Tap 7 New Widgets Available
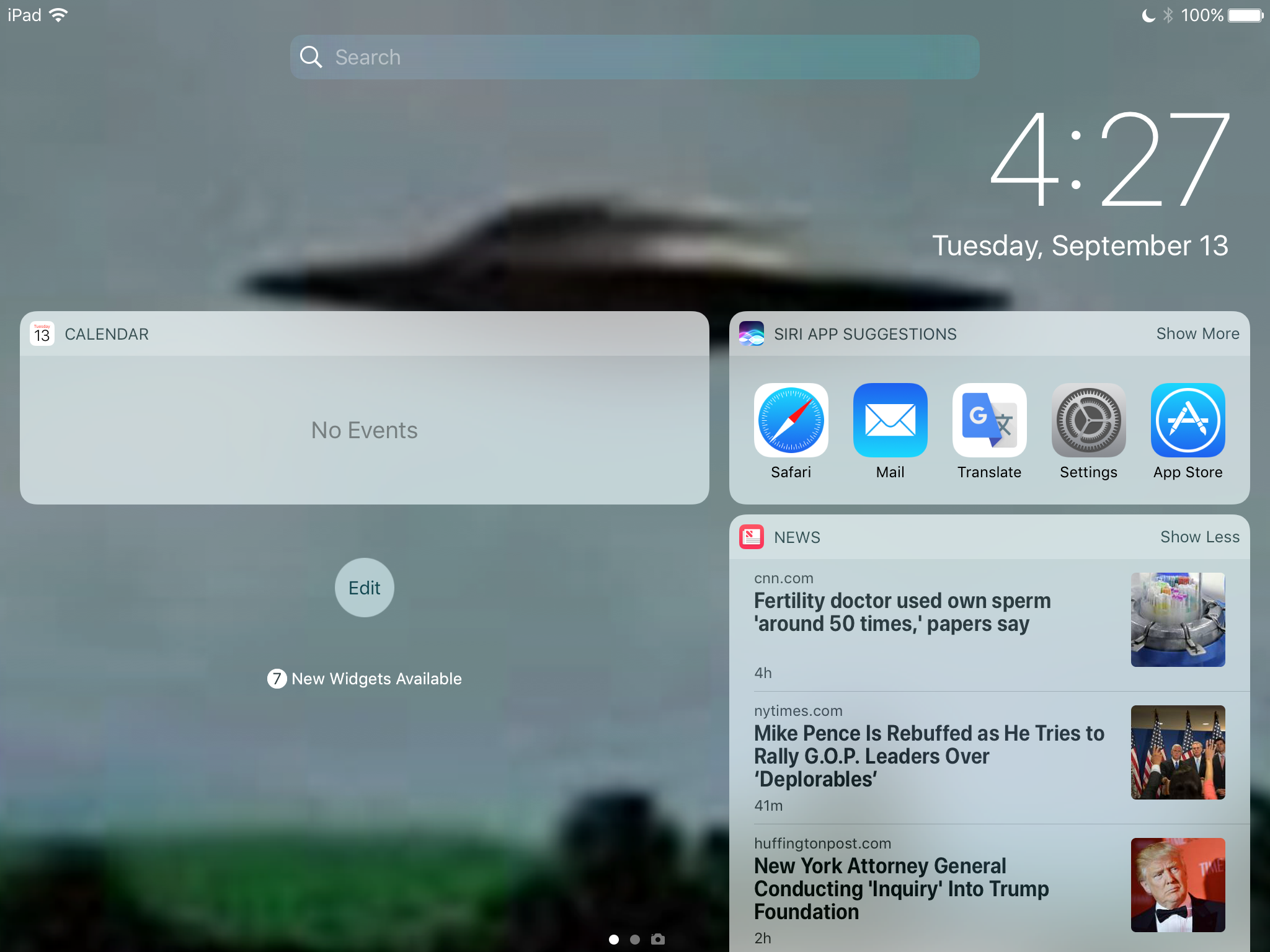Screen dimensions: 1270x952 point(365,679)
